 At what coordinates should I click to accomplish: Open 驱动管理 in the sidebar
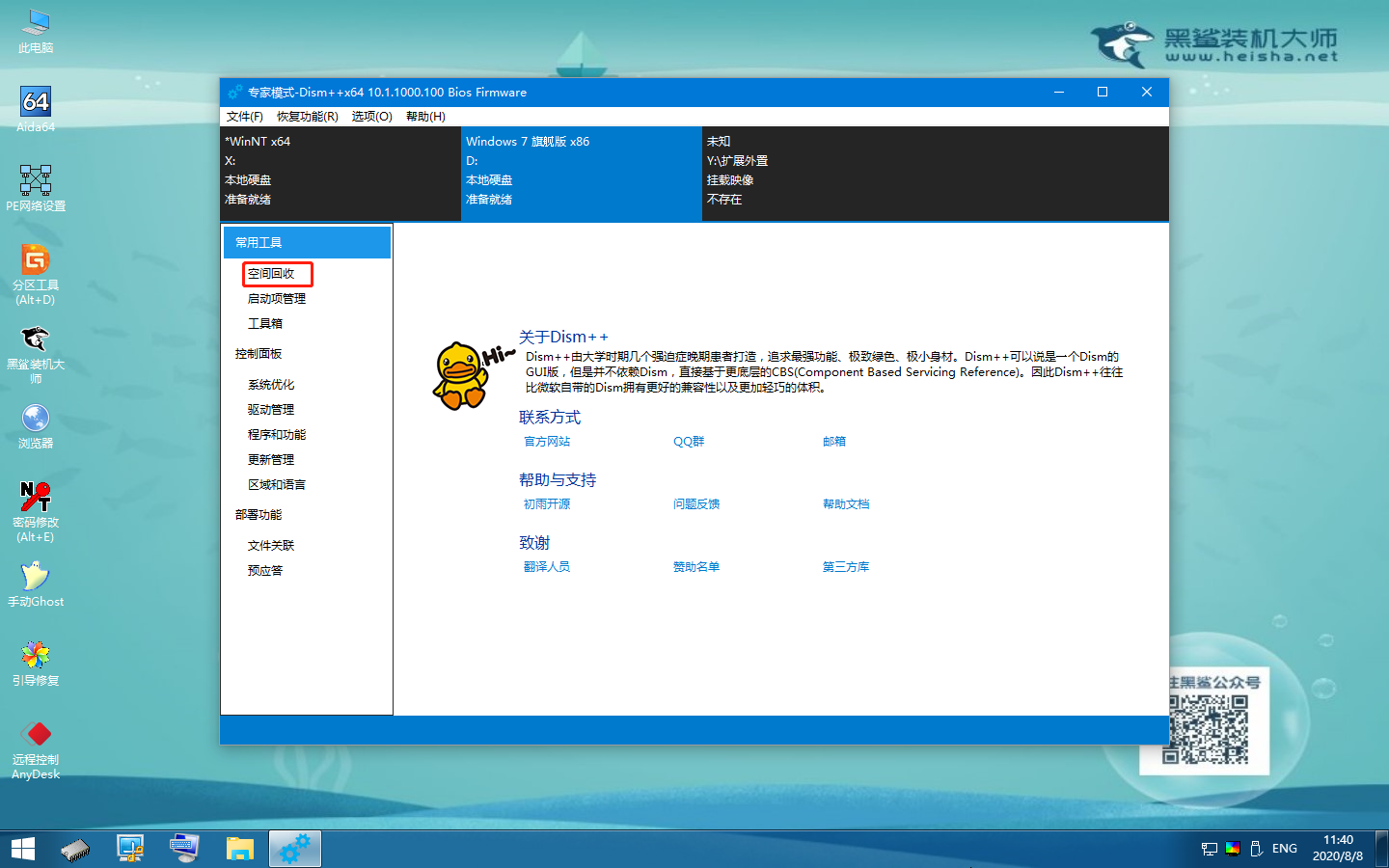[x=271, y=410]
